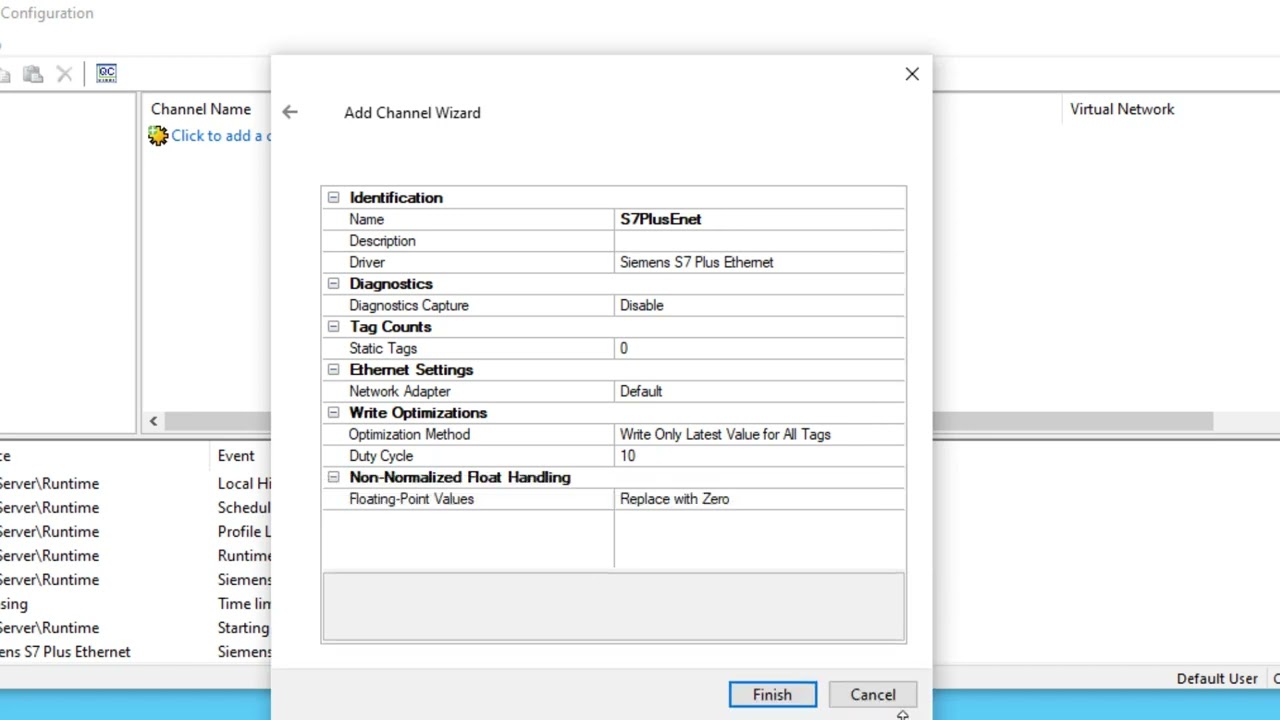Click the Duty Cycle value 10
Viewport: 1280px width, 720px height.
click(760, 456)
